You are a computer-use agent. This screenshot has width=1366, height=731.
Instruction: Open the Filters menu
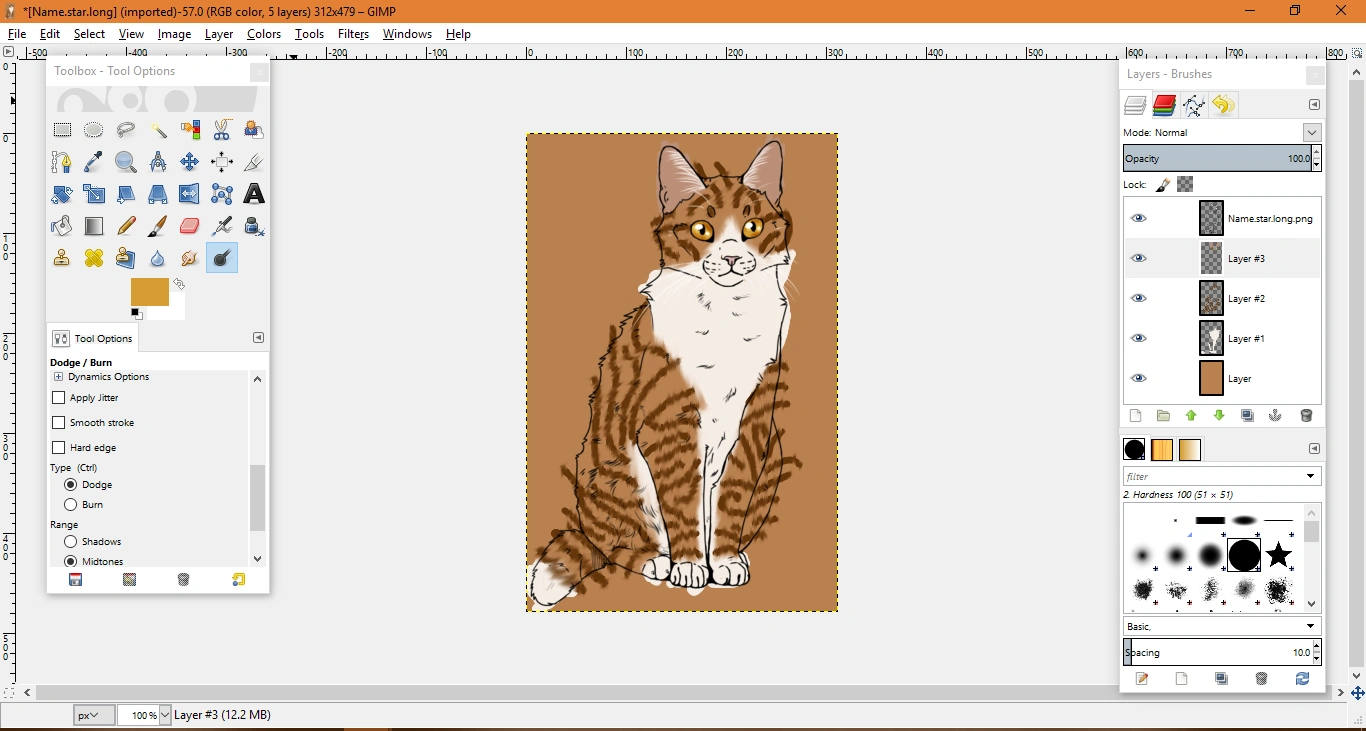pos(353,34)
